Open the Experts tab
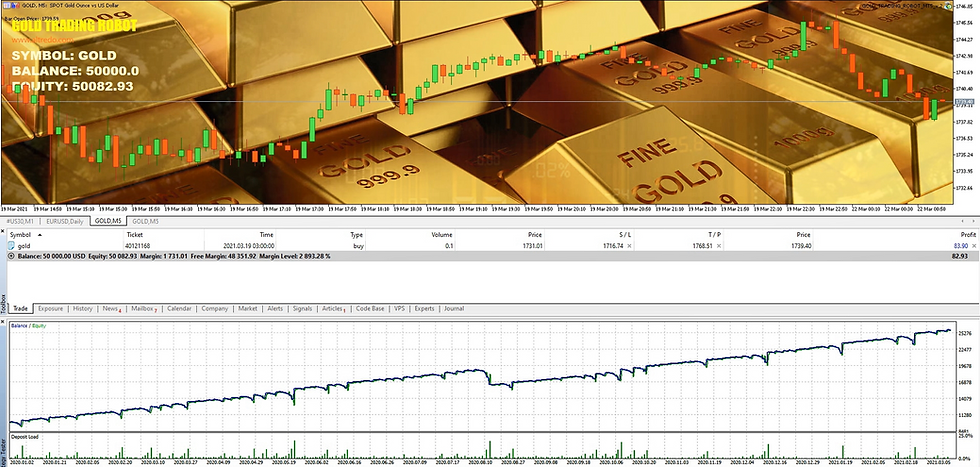The width and height of the screenshot is (980, 467). [x=424, y=309]
